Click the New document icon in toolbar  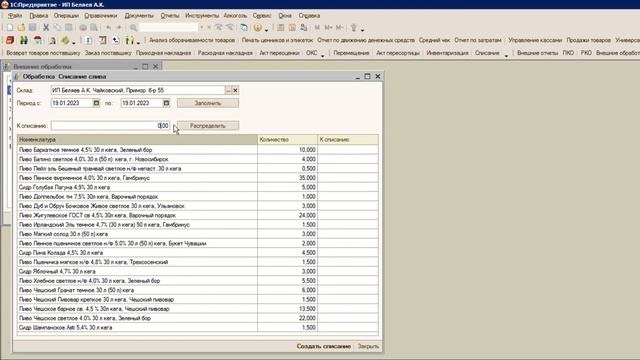[x=9, y=28]
